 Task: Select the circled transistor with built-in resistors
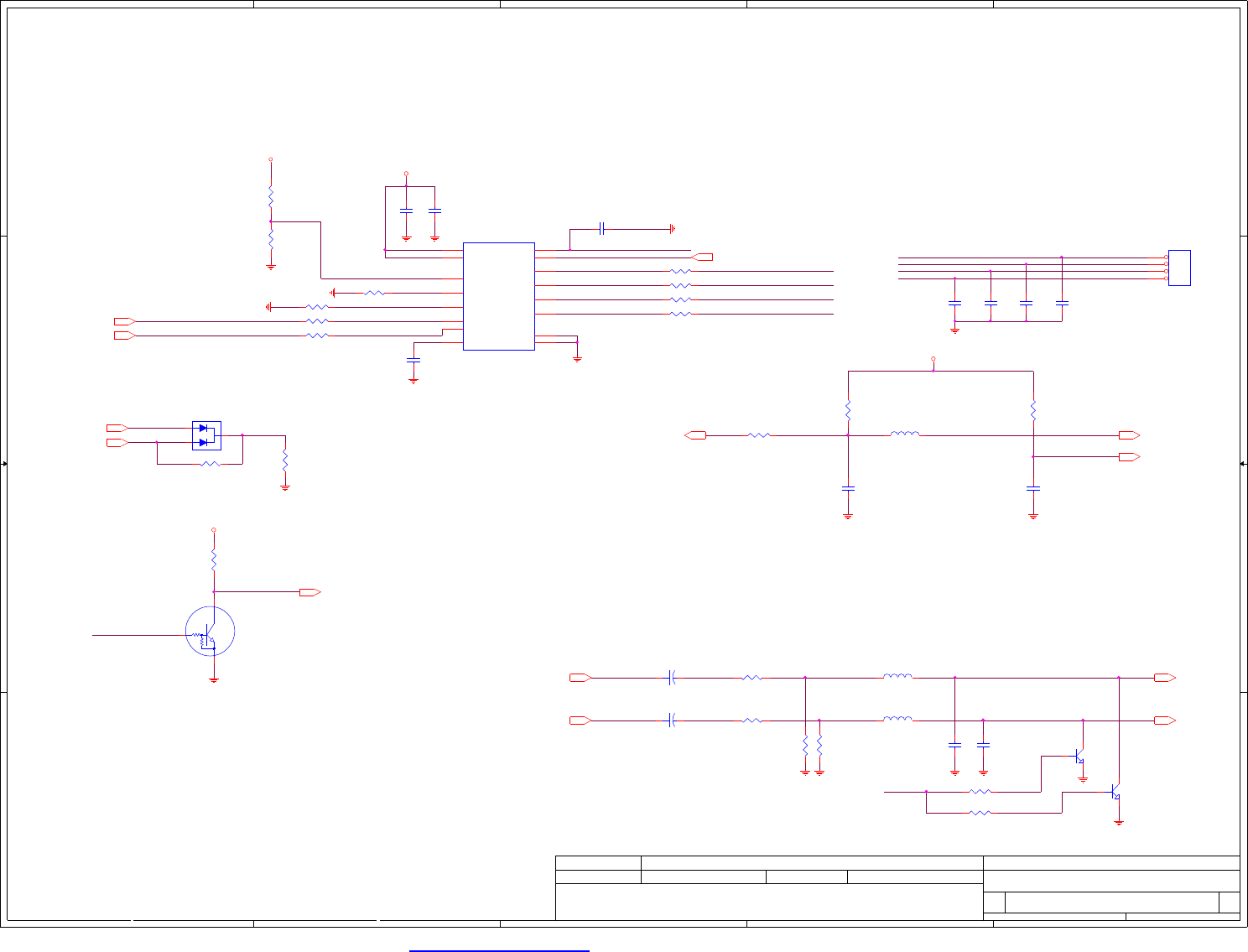[210, 632]
